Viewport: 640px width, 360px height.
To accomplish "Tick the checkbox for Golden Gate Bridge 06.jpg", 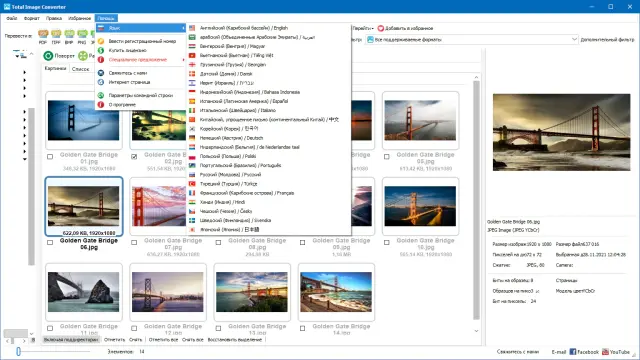I will pyautogui.click(x=50, y=242).
